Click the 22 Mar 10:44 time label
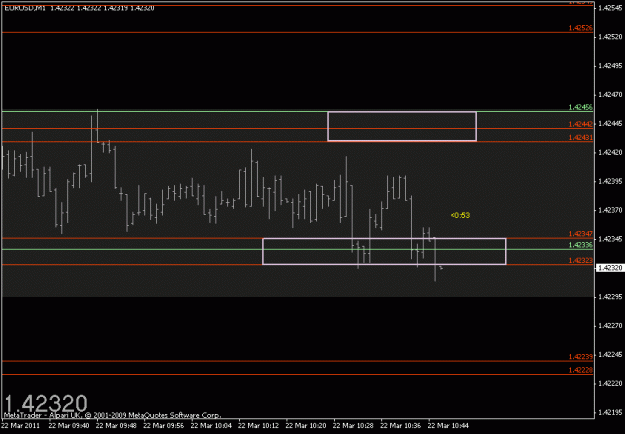625x434 pixels. coord(448,426)
